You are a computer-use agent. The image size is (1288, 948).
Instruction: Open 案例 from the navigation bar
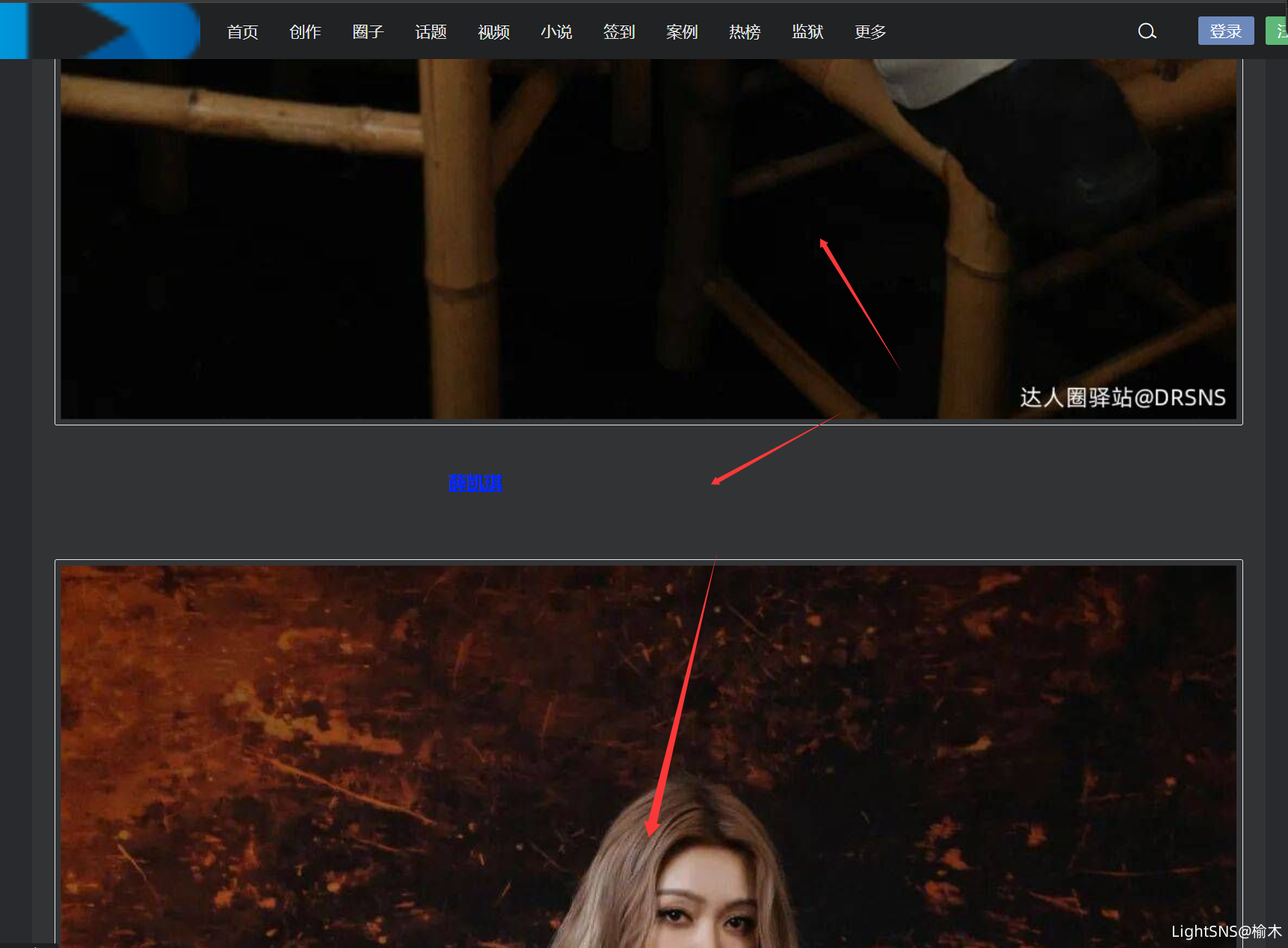(682, 32)
